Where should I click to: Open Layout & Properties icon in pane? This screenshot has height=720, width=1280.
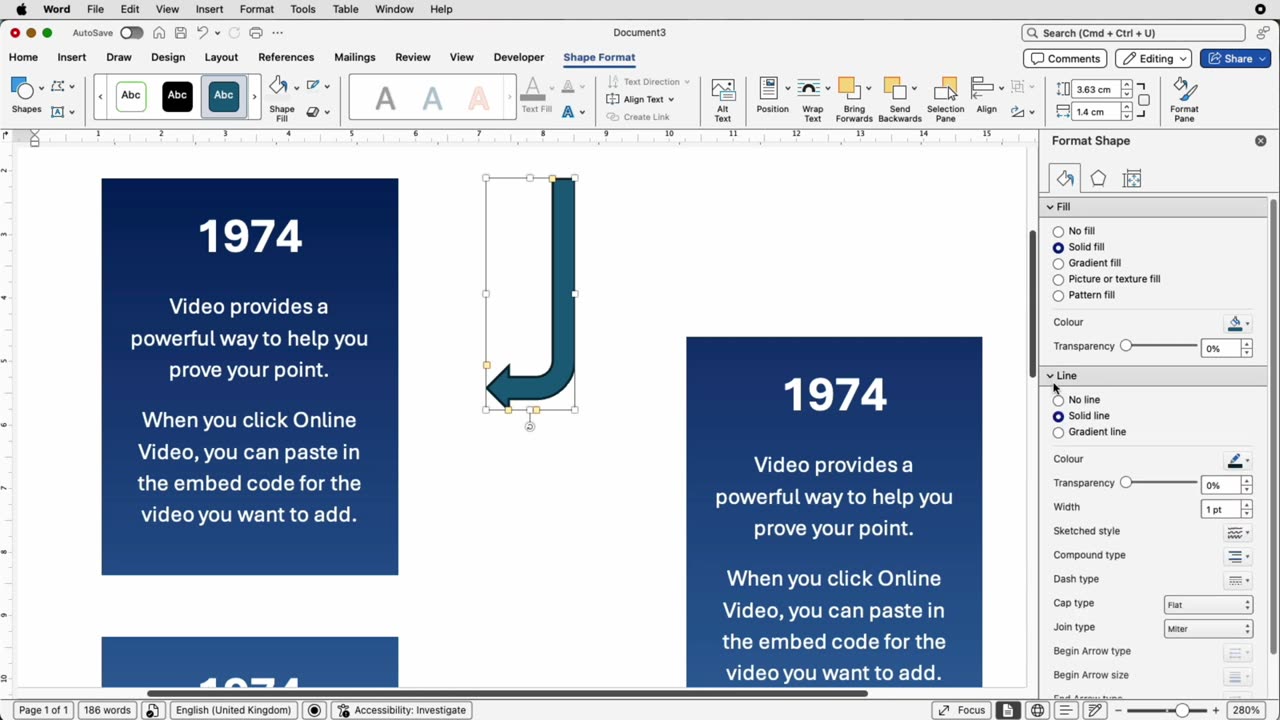(1132, 179)
